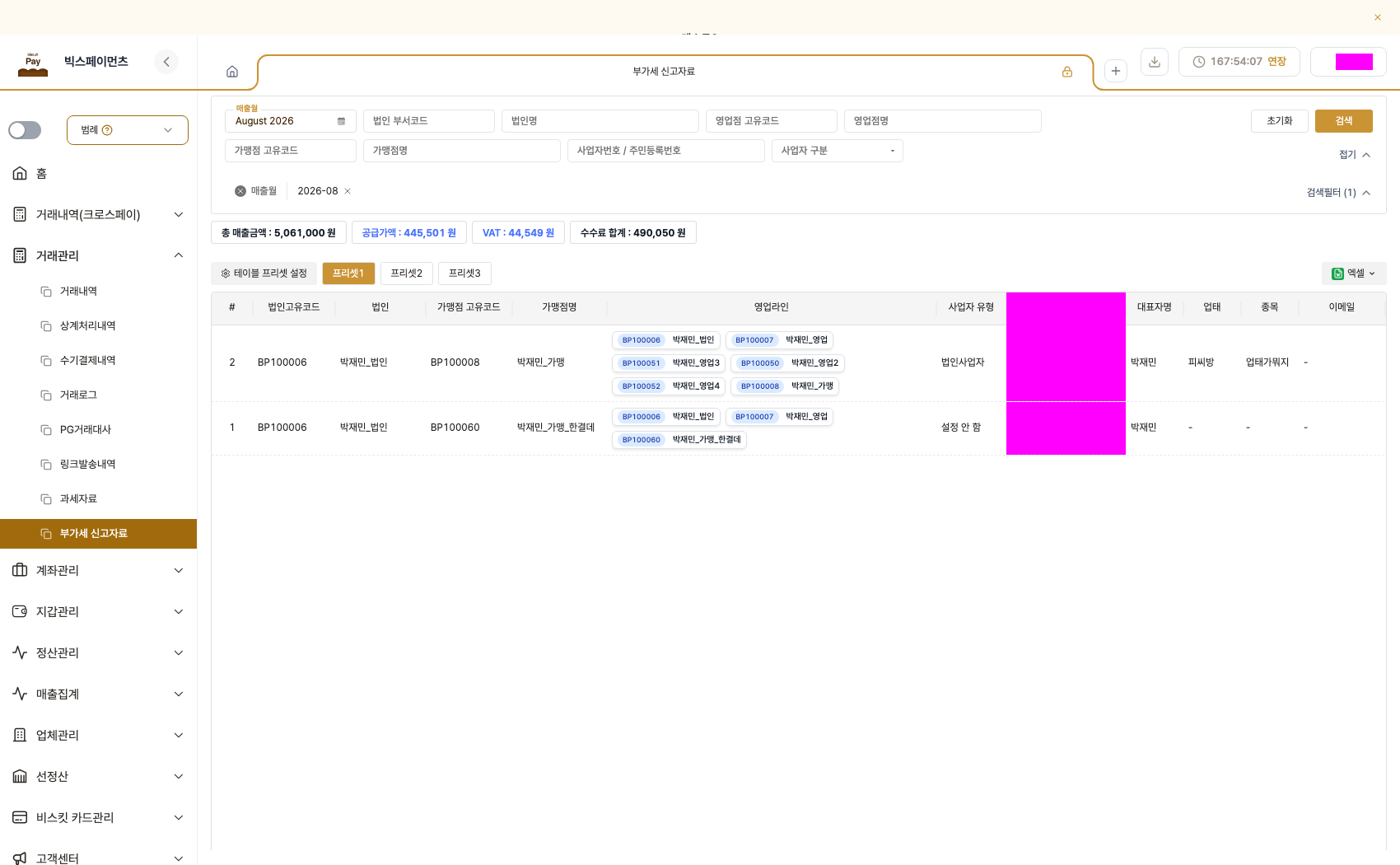Click the 법인명 input field
Image resolution: width=1400 pixels, height=865 pixels.
pos(600,121)
